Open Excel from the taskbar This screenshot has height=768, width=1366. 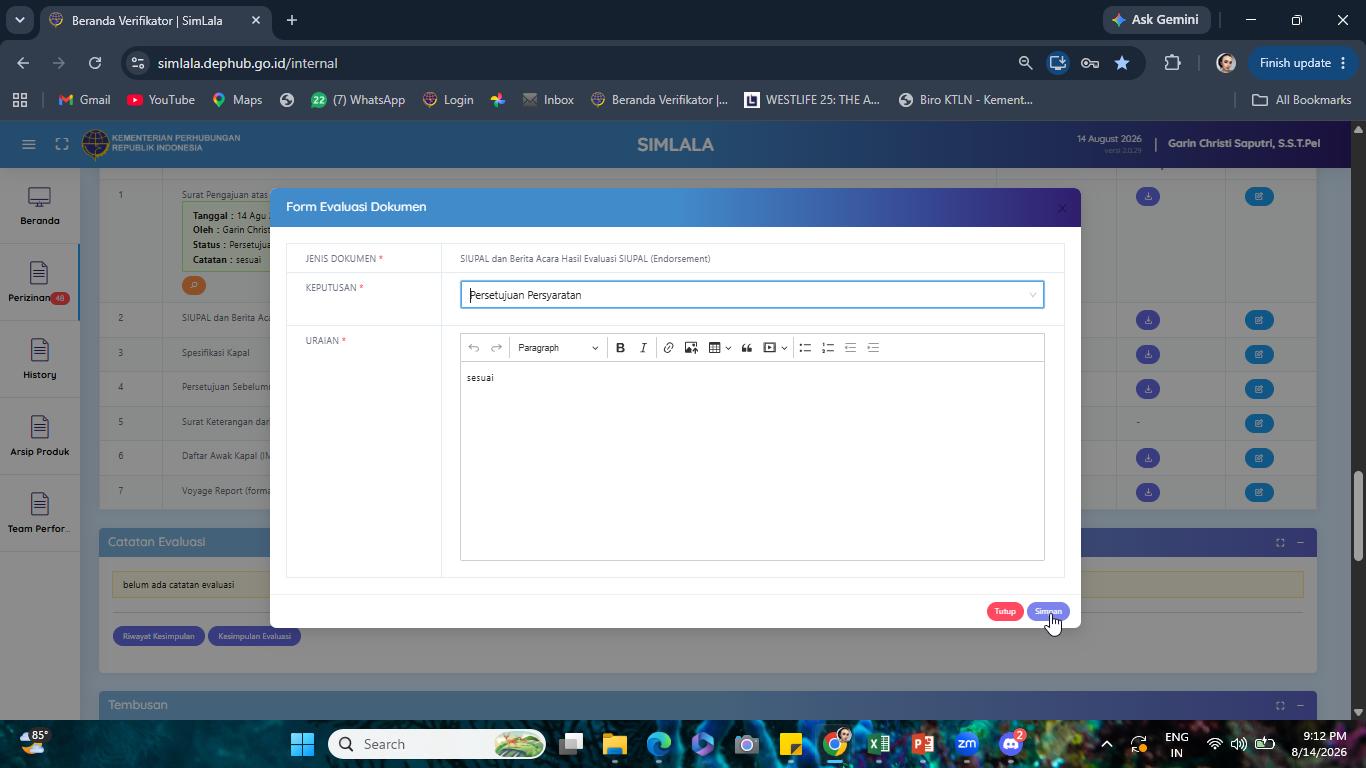[879, 744]
